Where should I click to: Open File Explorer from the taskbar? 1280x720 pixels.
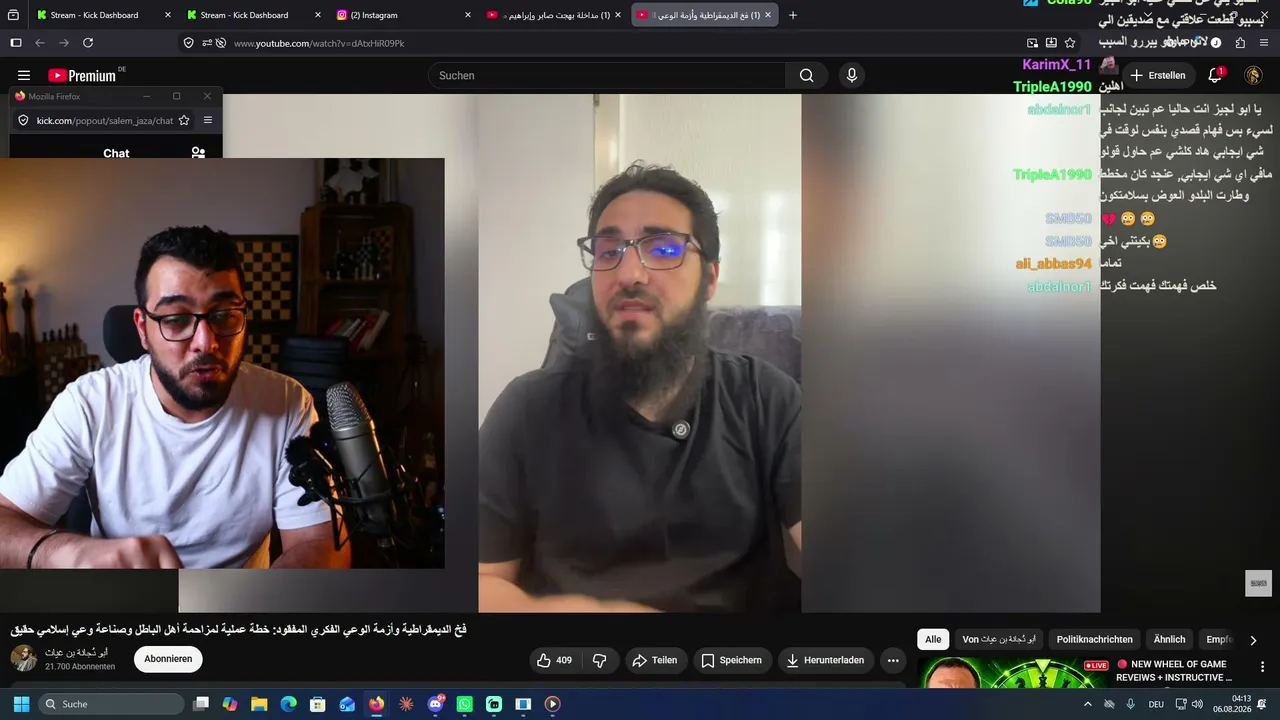pyautogui.click(x=259, y=704)
